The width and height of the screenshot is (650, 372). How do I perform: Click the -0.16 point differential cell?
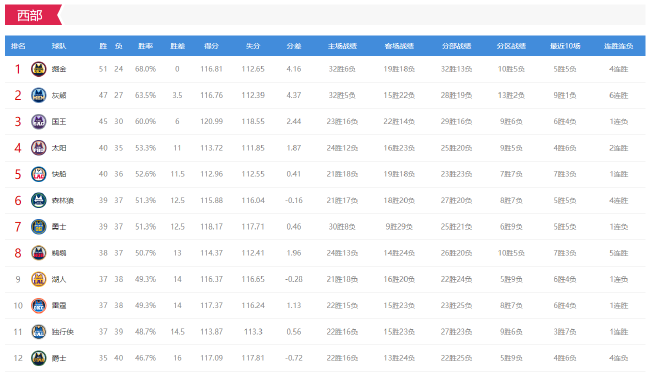point(294,200)
